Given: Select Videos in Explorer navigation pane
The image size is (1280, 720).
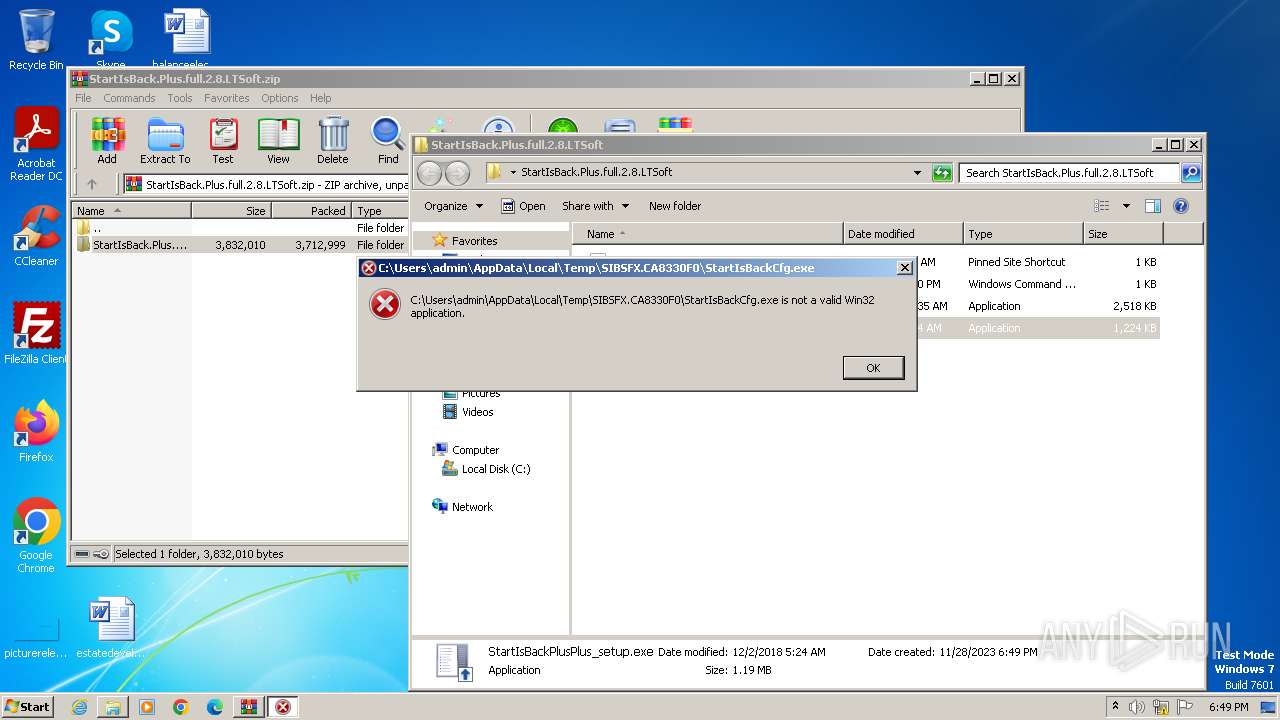Looking at the screenshot, I should coord(477,412).
